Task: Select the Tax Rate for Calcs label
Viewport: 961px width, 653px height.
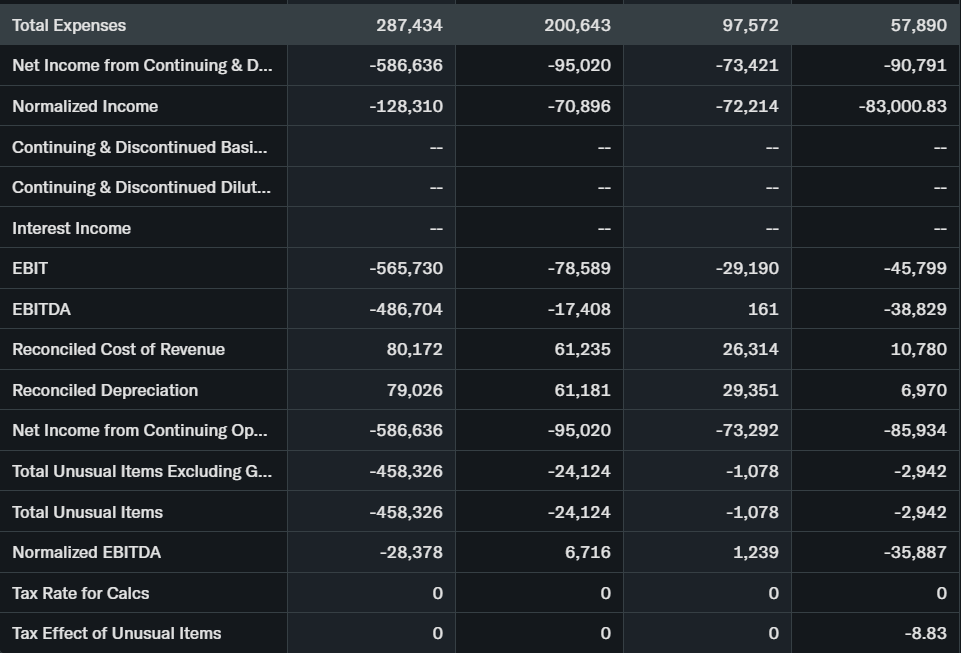Action: tap(80, 593)
